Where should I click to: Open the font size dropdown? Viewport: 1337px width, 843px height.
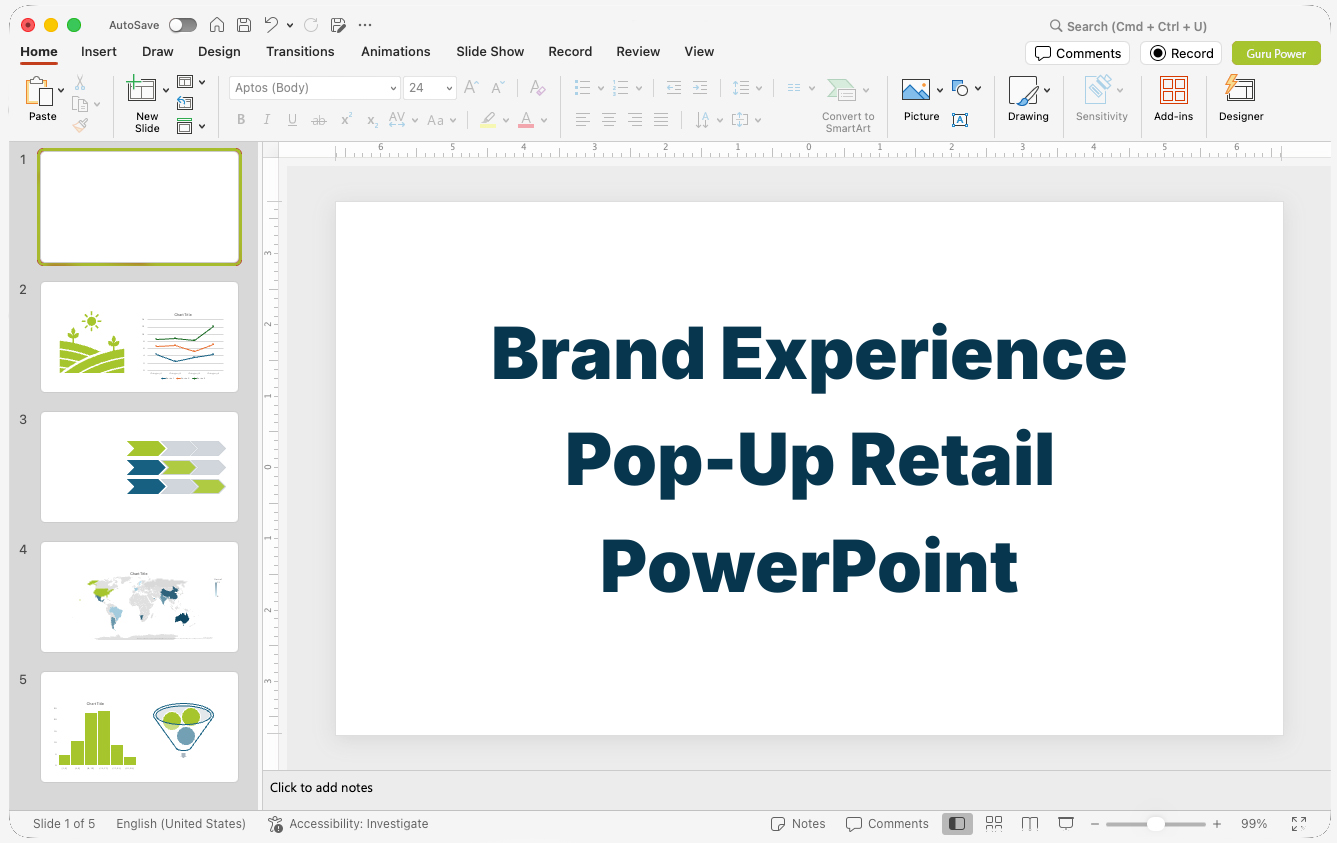pos(449,88)
